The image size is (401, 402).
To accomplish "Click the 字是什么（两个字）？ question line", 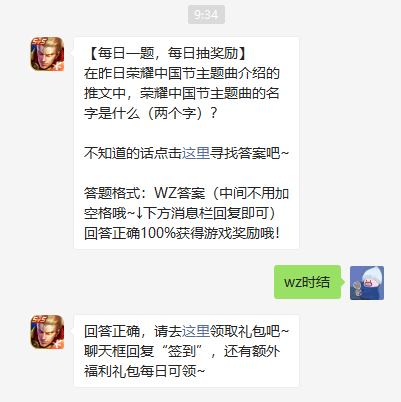I will click(151, 113).
